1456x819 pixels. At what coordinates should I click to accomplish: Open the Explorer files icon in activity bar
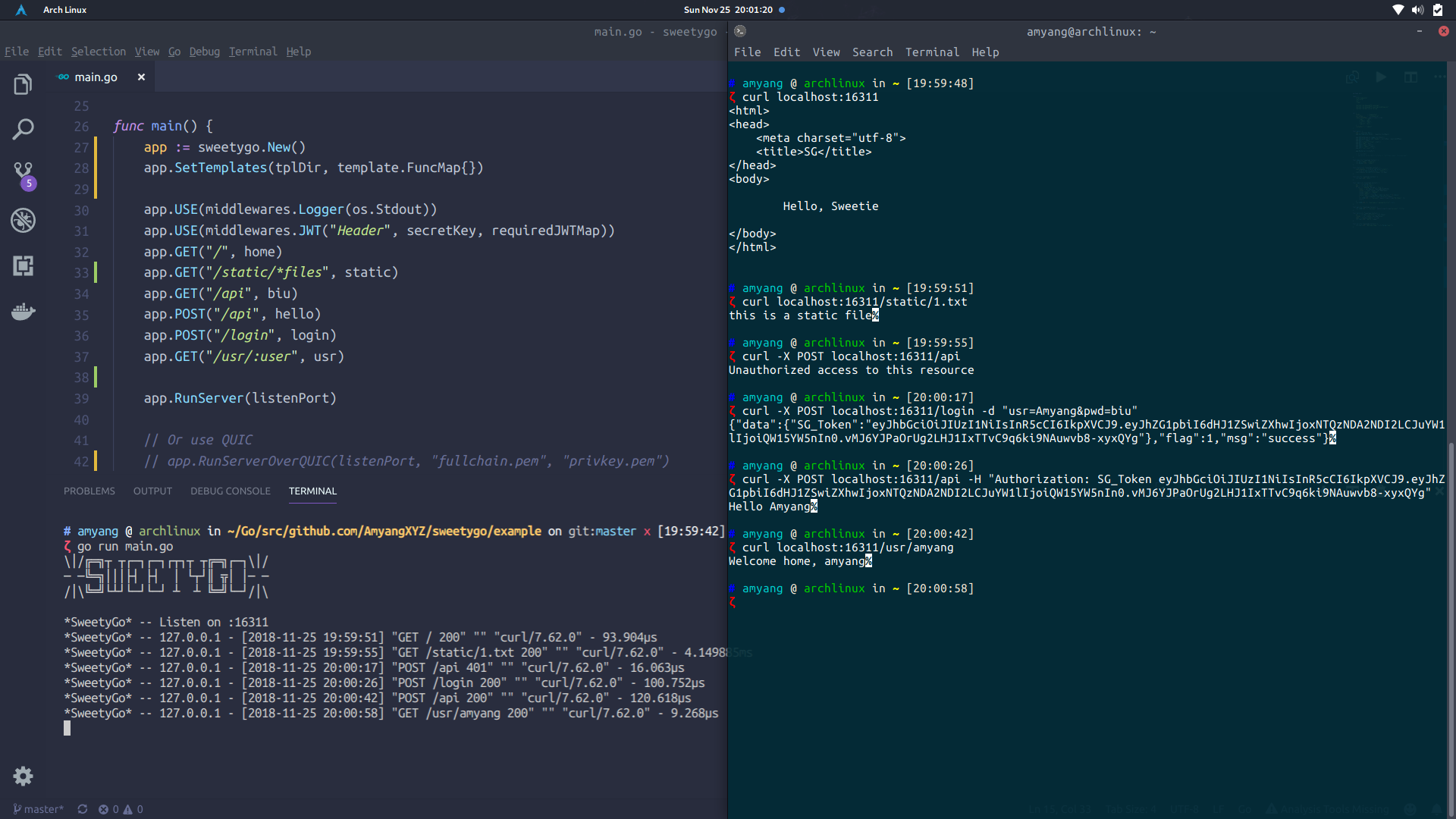point(23,84)
